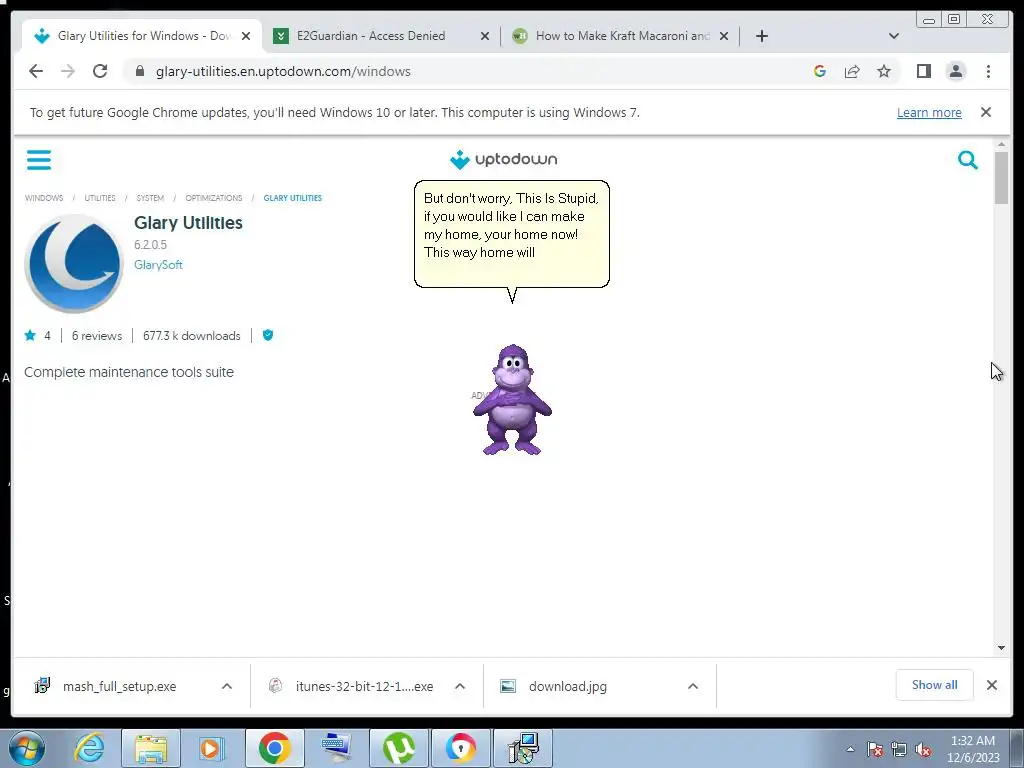1024x768 pixels.
Task: Close the Glary Utilities tab
Action: 246,36
